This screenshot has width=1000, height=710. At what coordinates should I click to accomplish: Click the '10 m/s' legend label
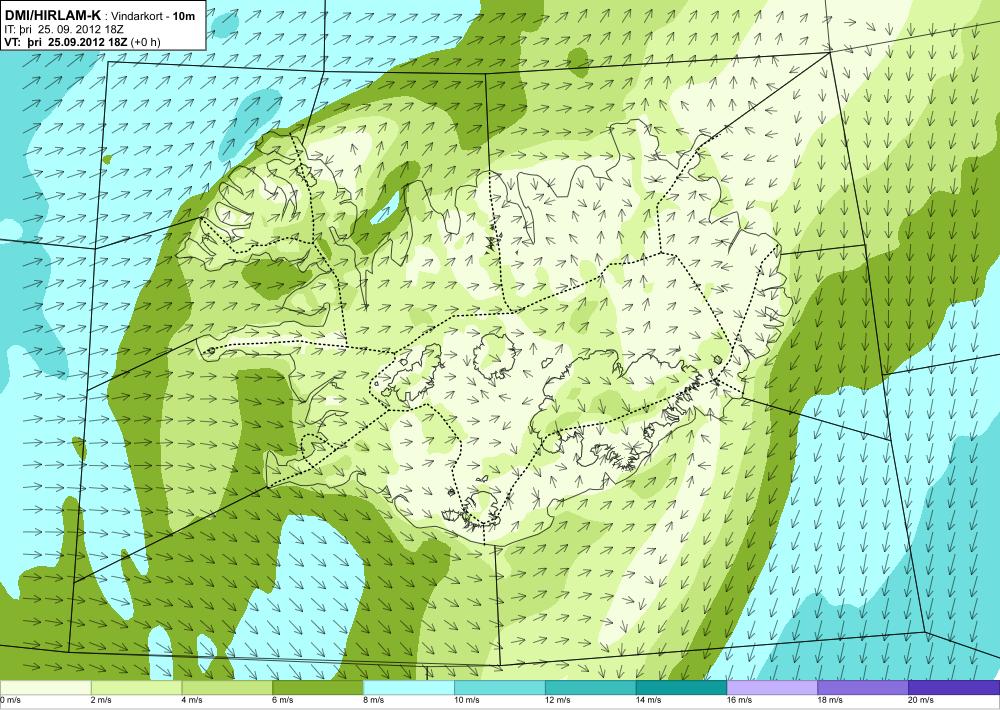[x=467, y=700]
